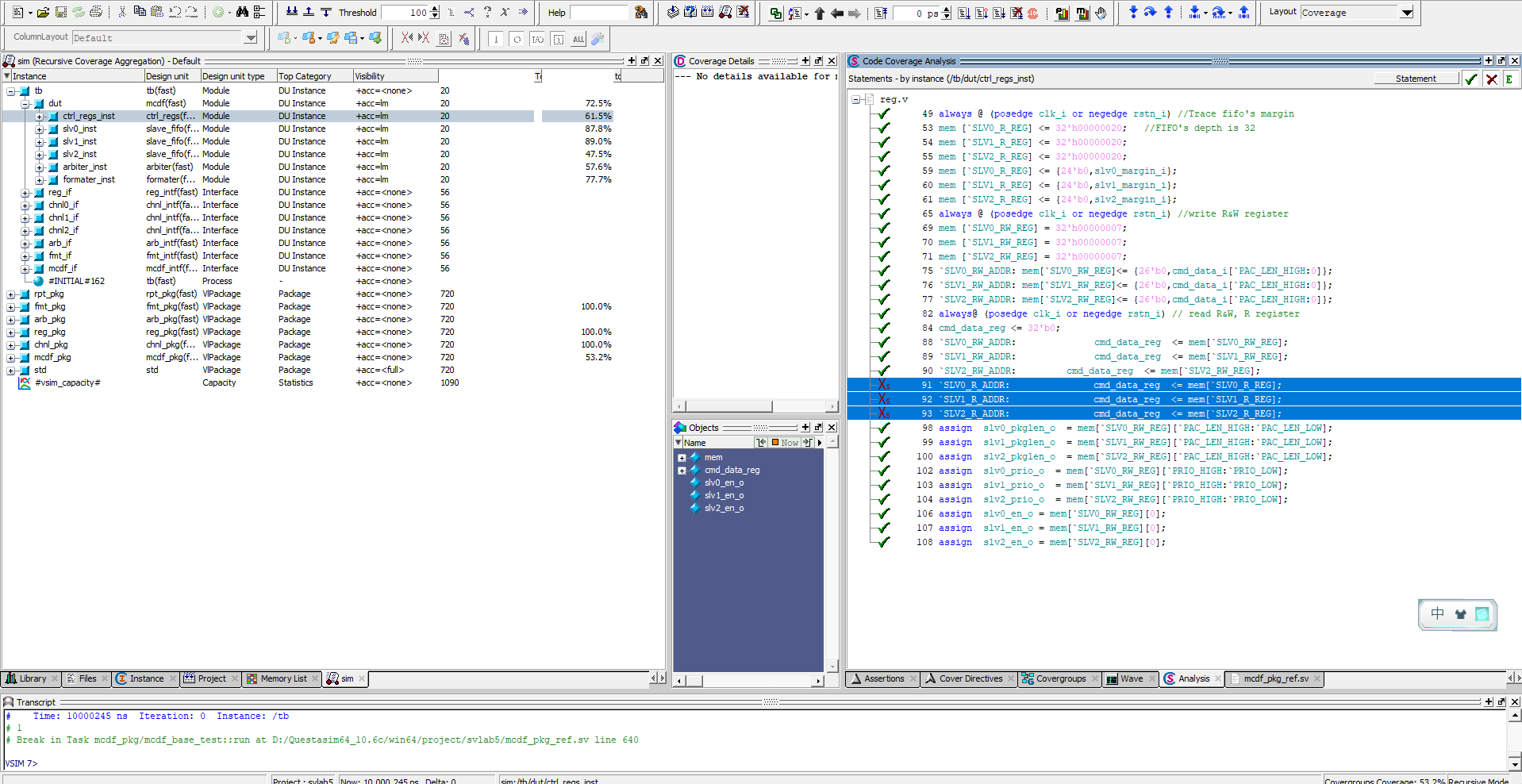Image resolution: width=1522 pixels, height=784 pixels.
Task: Open the Find dialog with binoculars icon
Action: pos(242,12)
